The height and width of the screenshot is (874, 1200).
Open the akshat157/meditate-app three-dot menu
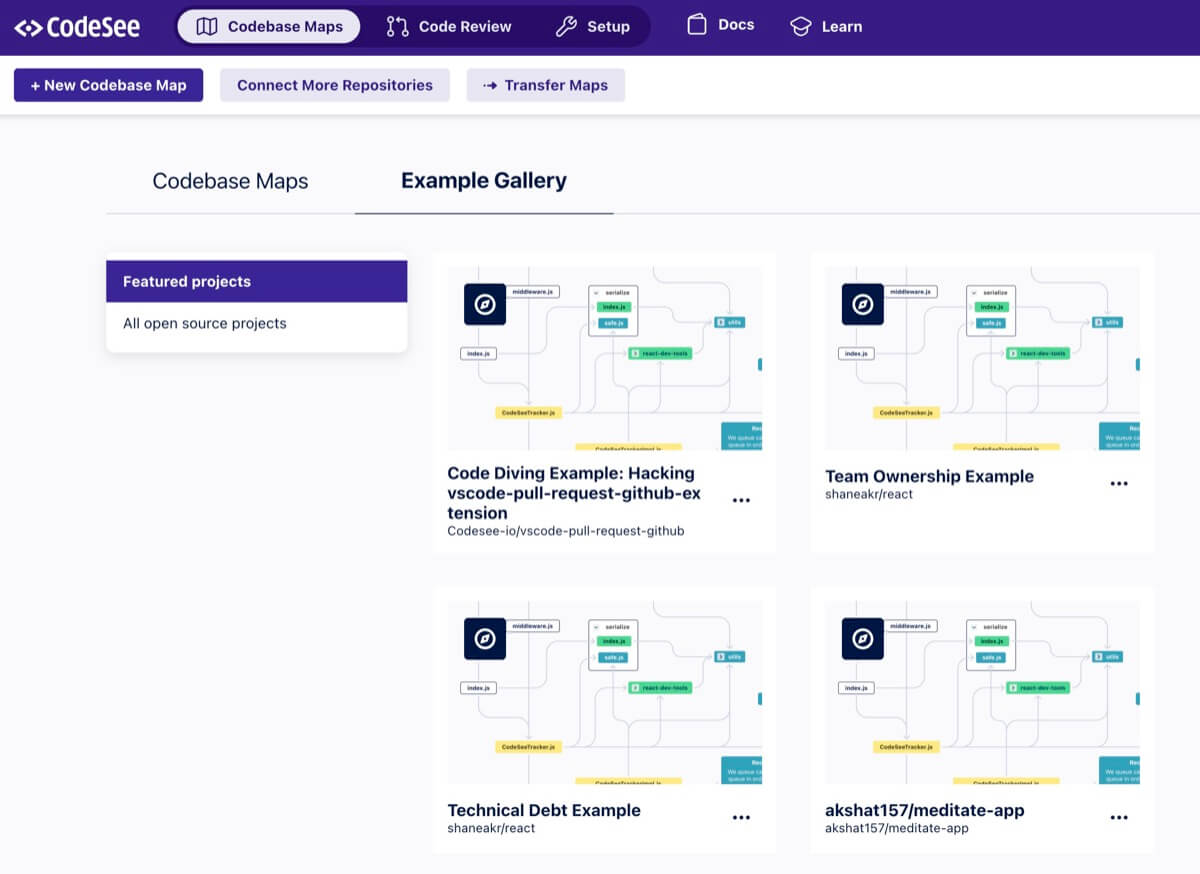point(1119,818)
